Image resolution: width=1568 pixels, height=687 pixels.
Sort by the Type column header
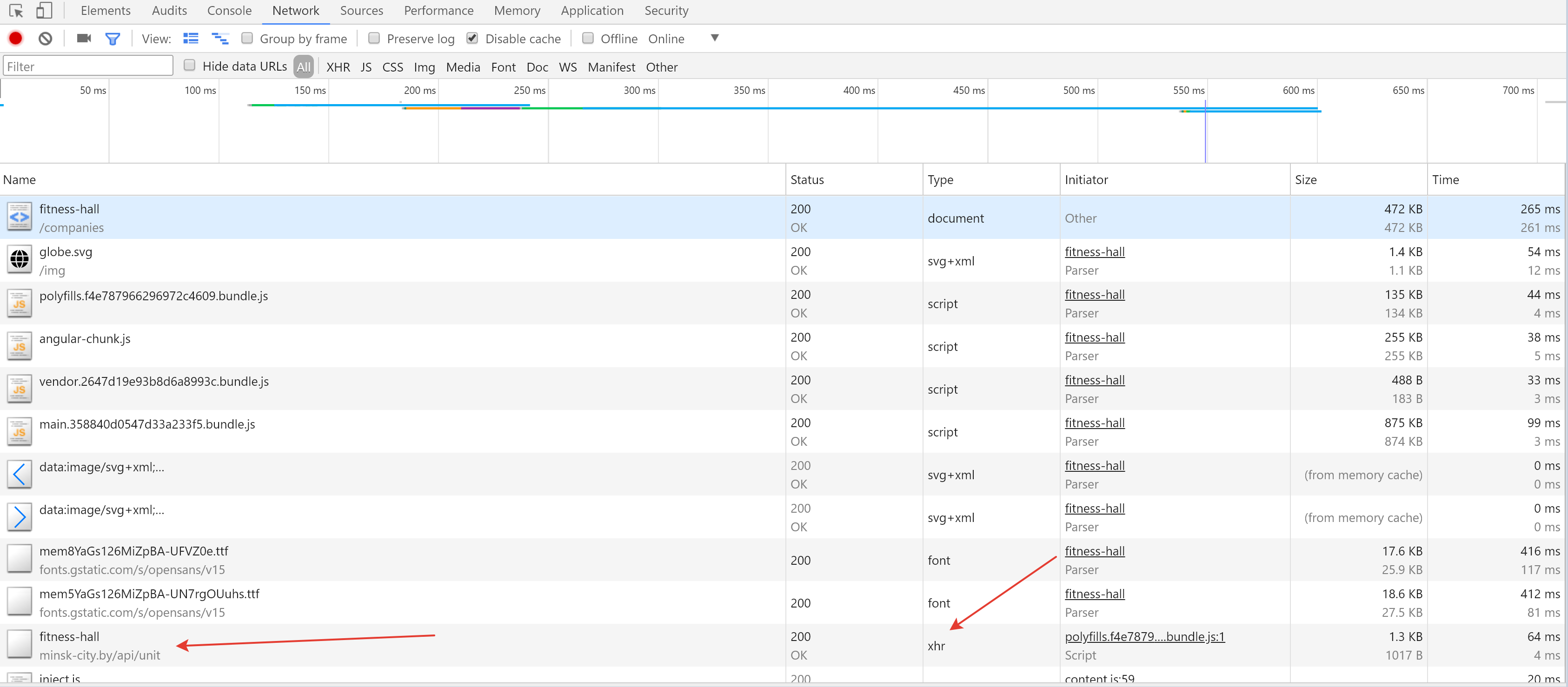(x=991, y=179)
